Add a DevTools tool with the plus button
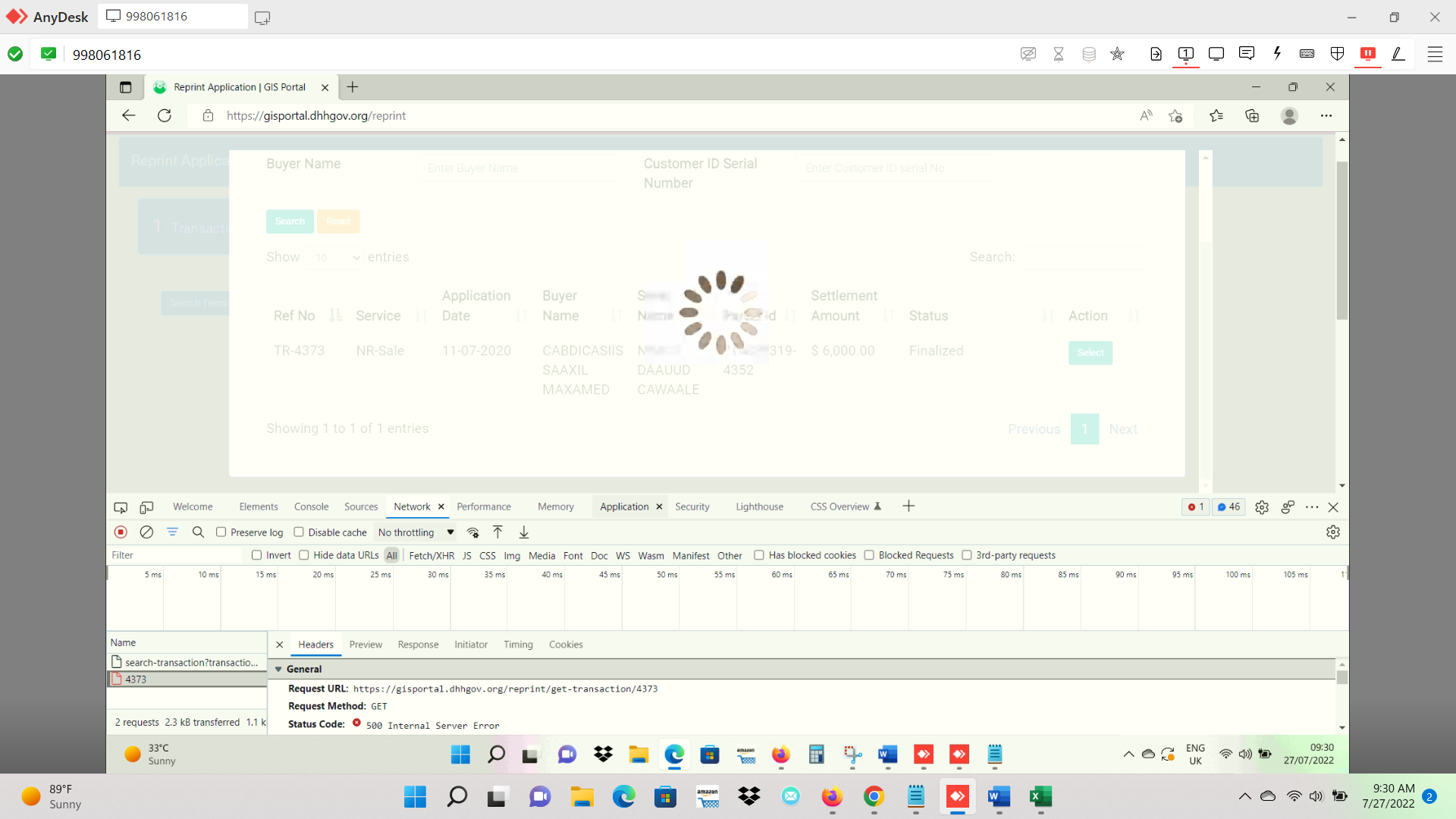 tap(908, 507)
